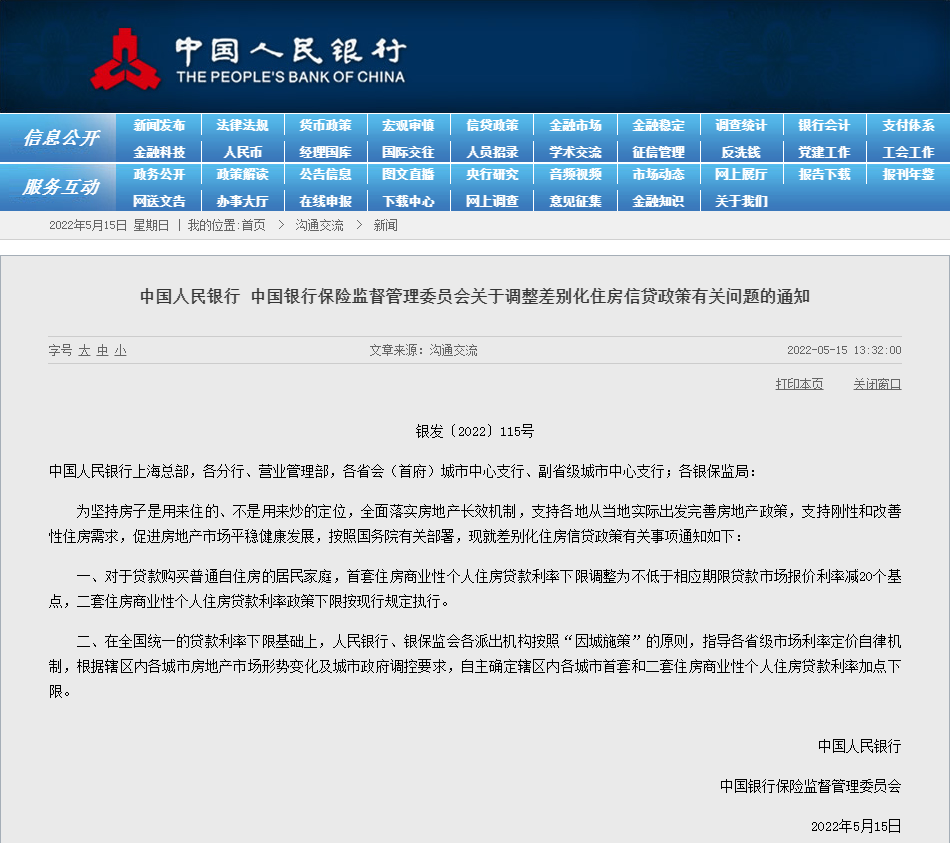The width and height of the screenshot is (951, 843).
Task: Open 支付体系
Action: click(908, 124)
